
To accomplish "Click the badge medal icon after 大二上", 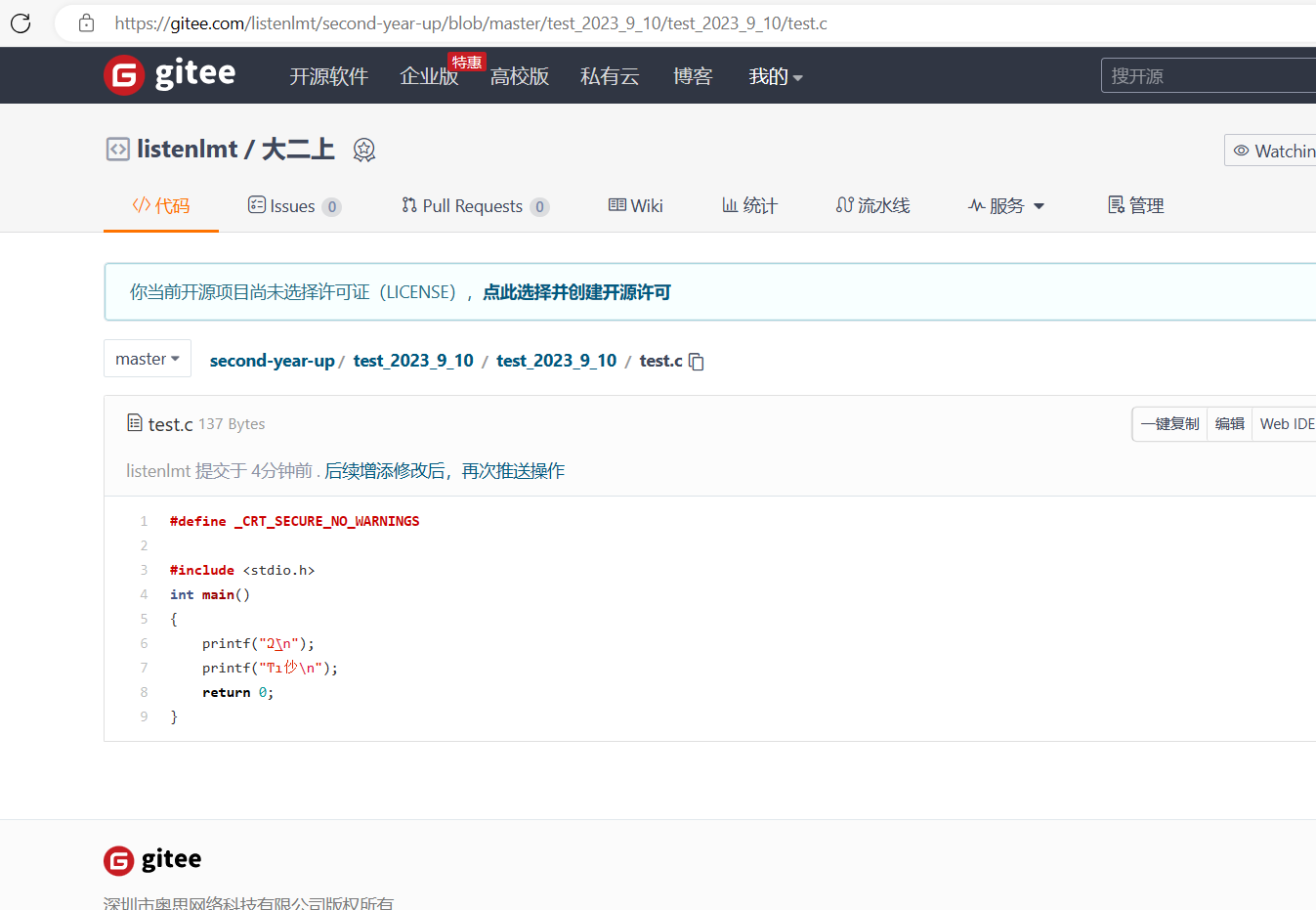I will [363, 150].
